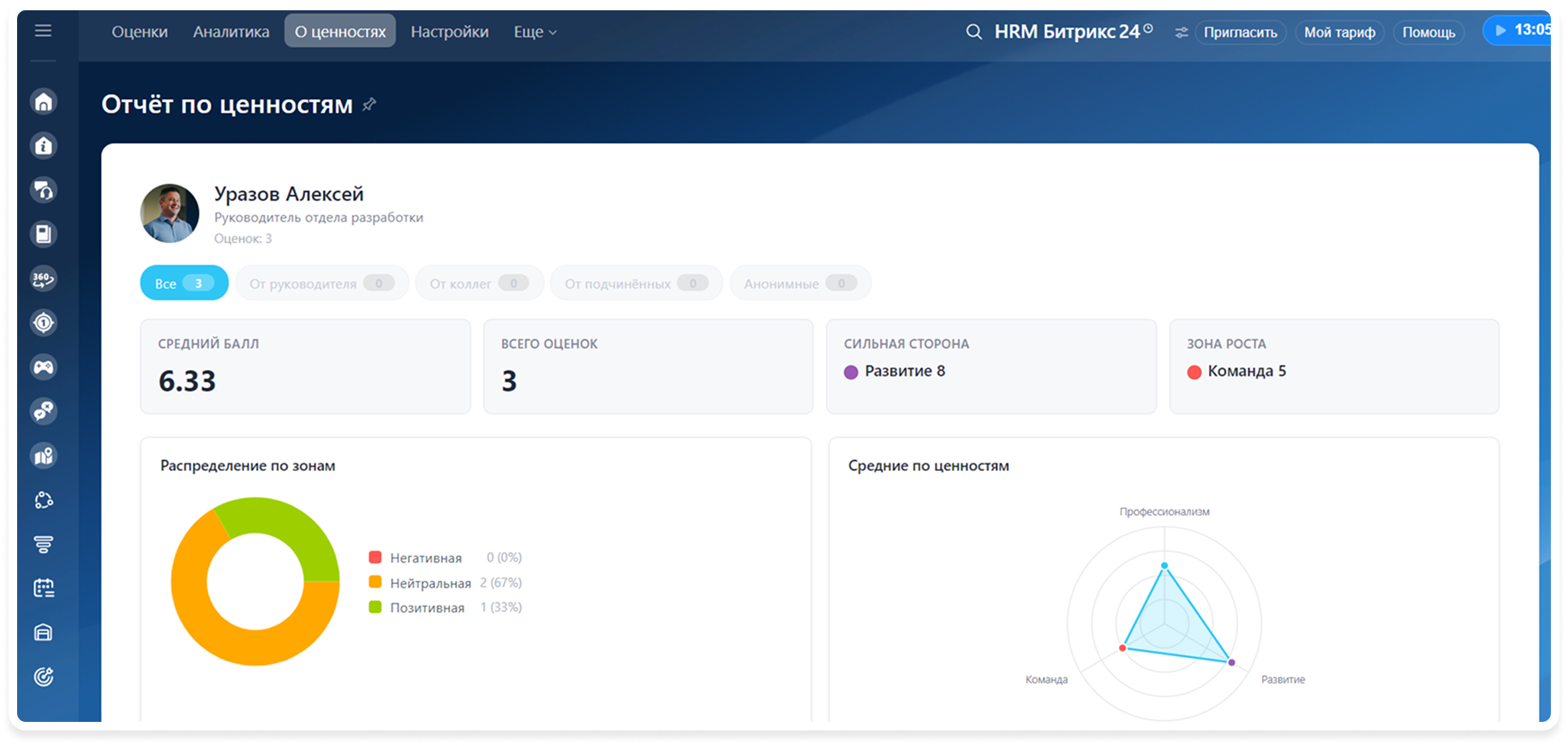Open the Настройки tab
The height and width of the screenshot is (746, 1568).
450,32
